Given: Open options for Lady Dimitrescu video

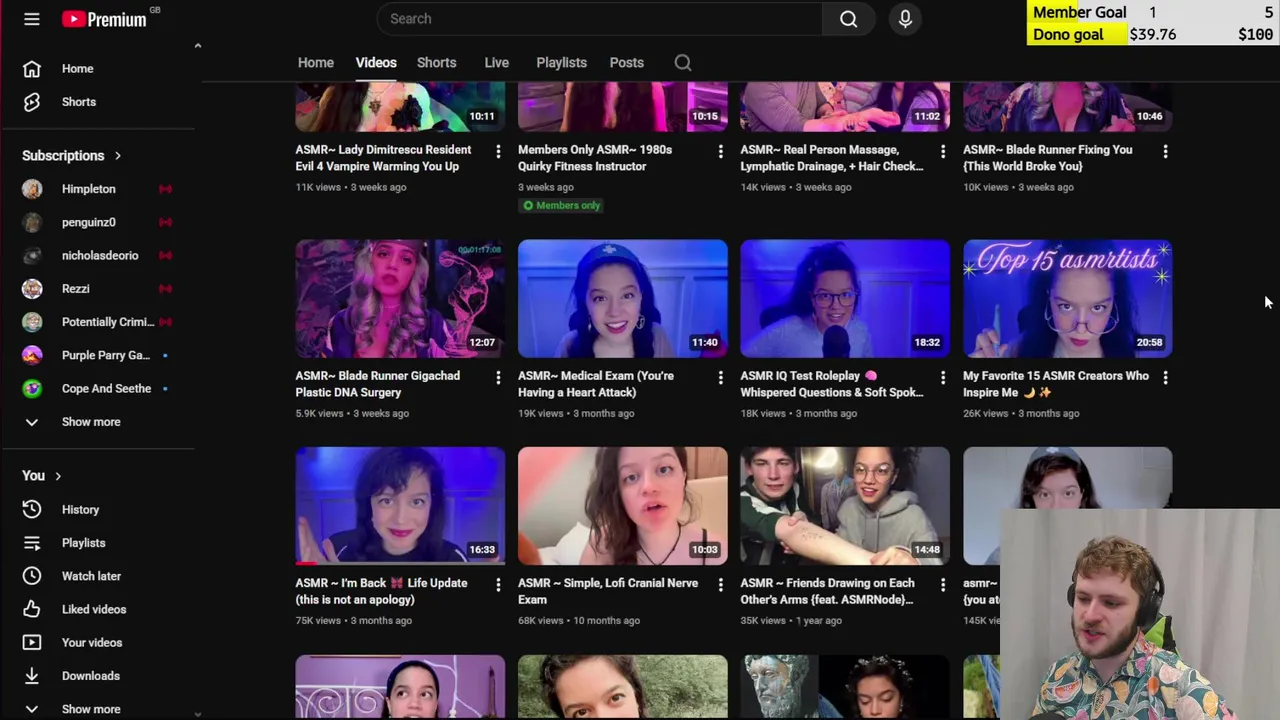Looking at the screenshot, I should 498,151.
